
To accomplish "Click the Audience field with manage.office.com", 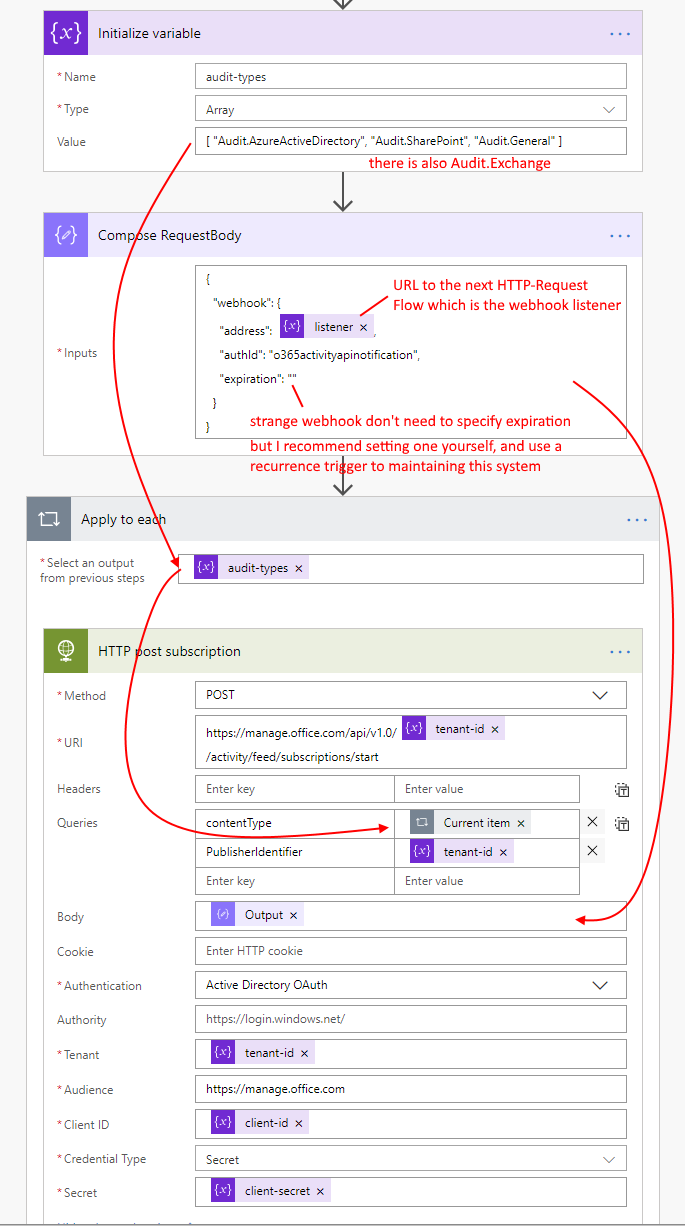I will click(410, 1089).
